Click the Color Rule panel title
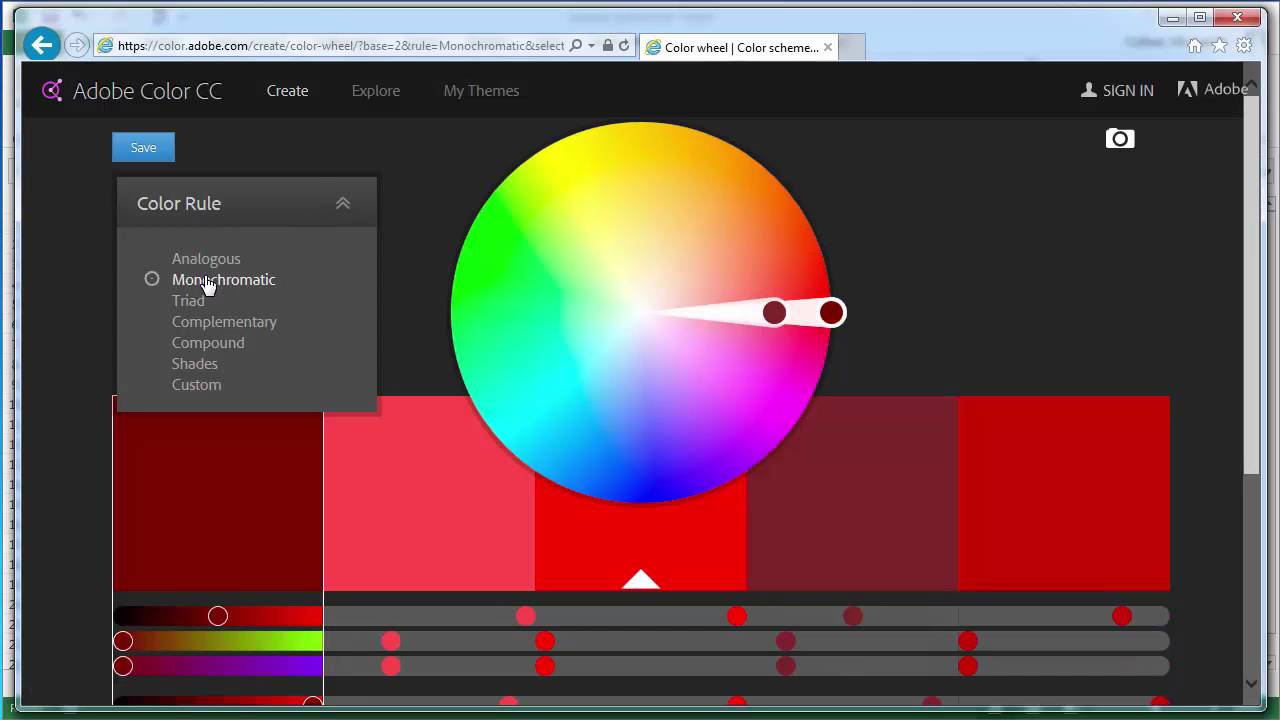 pos(179,203)
